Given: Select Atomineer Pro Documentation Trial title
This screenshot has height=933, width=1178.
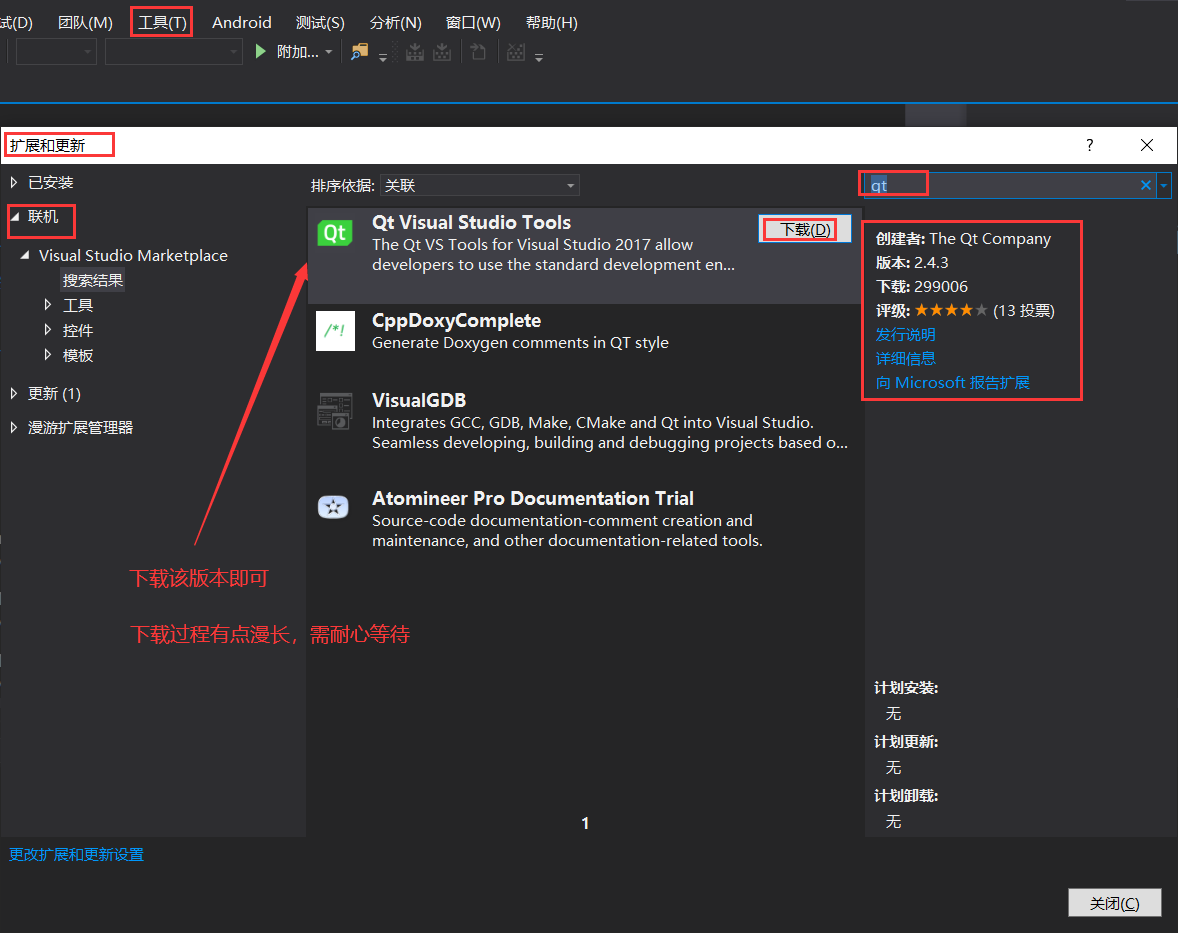Looking at the screenshot, I should [533, 498].
